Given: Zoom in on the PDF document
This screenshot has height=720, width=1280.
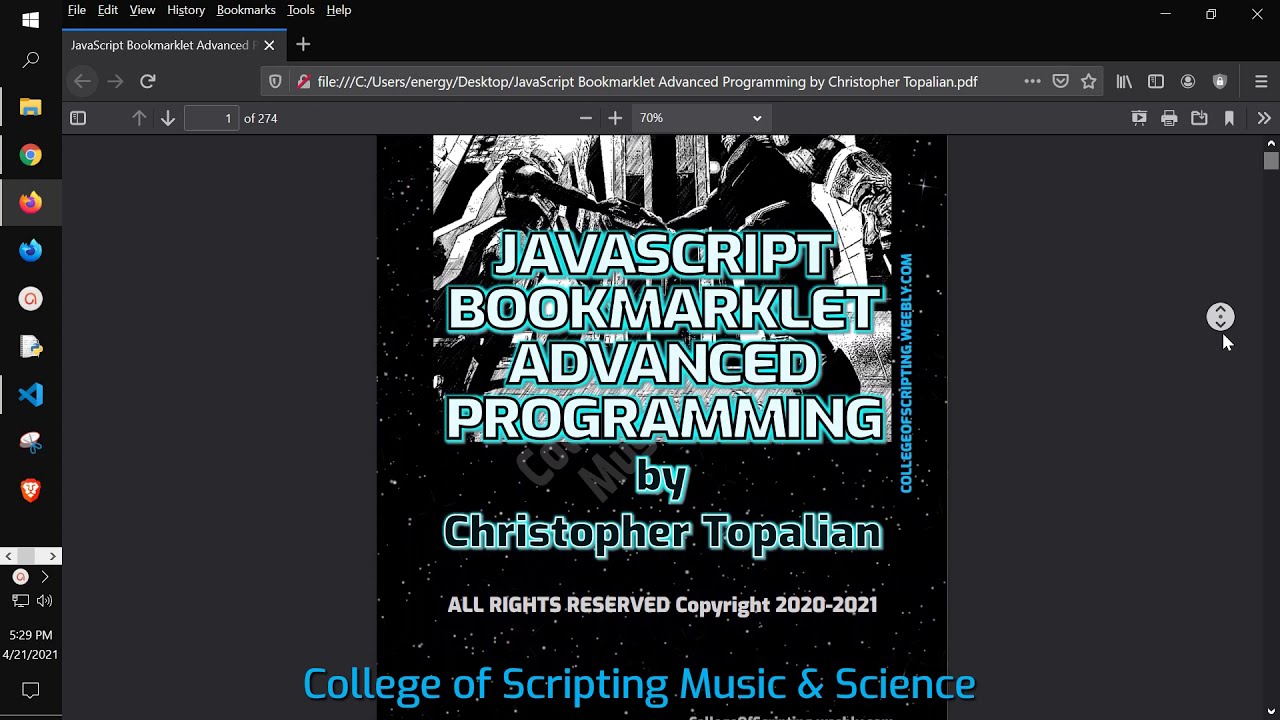Looking at the screenshot, I should (x=615, y=118).
